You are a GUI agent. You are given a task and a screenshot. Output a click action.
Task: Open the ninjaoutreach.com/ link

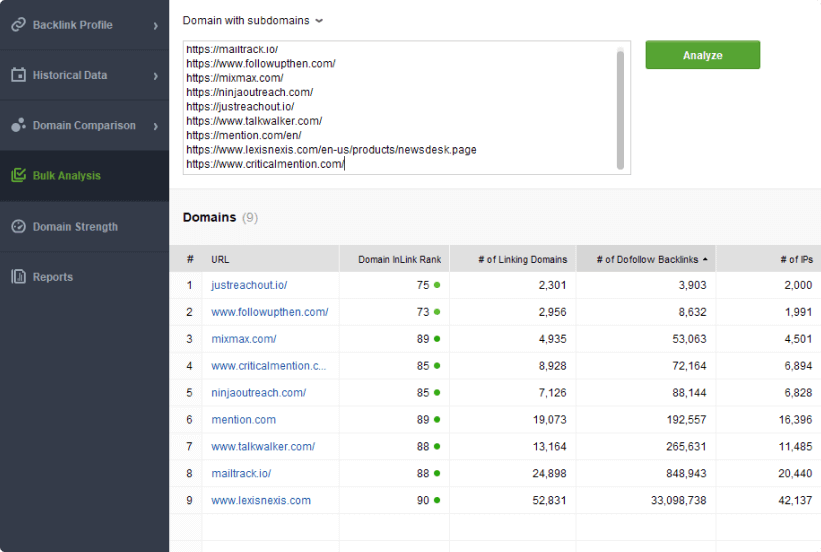(259, 393)
